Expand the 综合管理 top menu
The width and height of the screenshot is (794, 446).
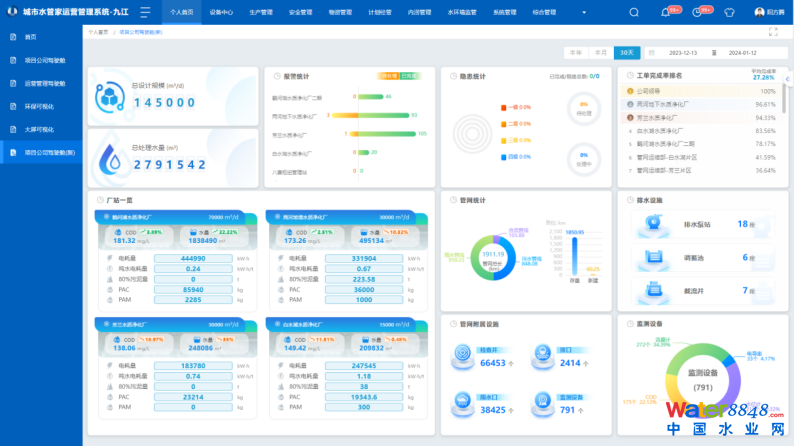(x=545, y=13)
